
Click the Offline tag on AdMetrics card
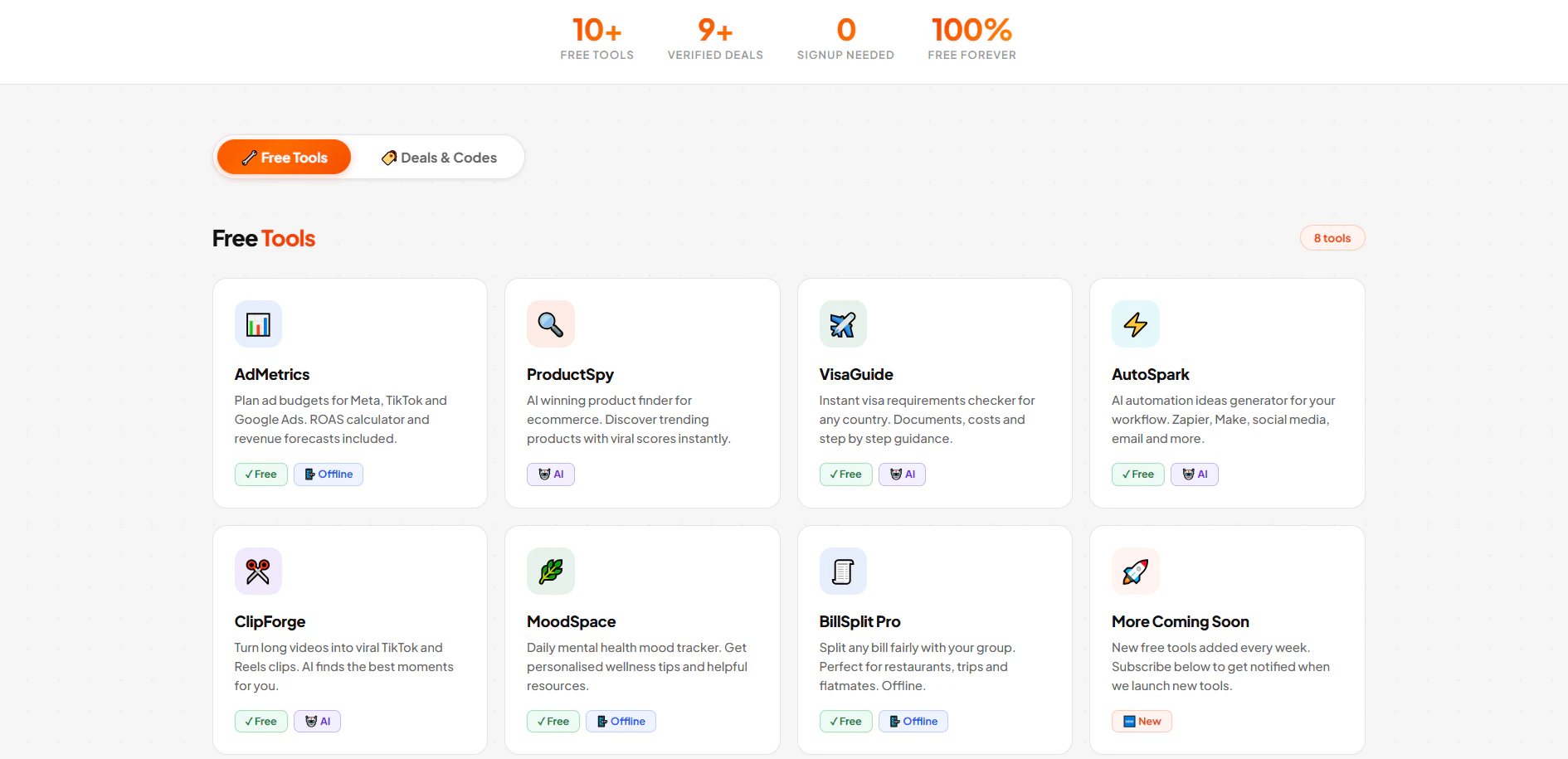point(329,474)
